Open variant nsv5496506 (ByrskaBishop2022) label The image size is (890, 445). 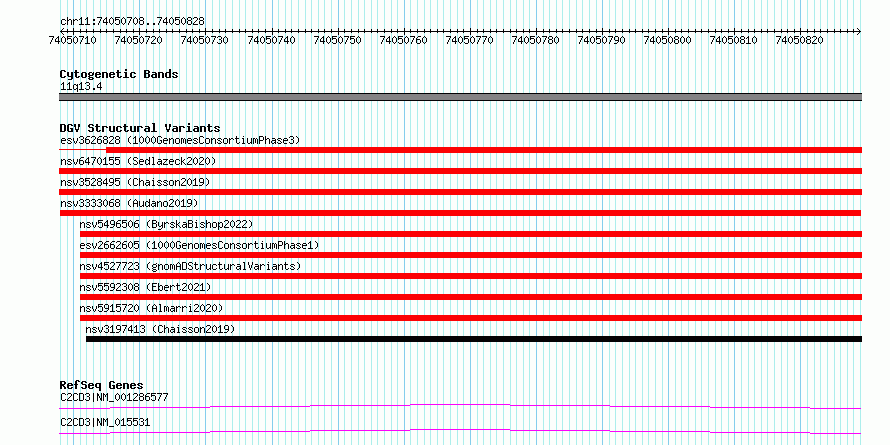click(x=166, y=224)
